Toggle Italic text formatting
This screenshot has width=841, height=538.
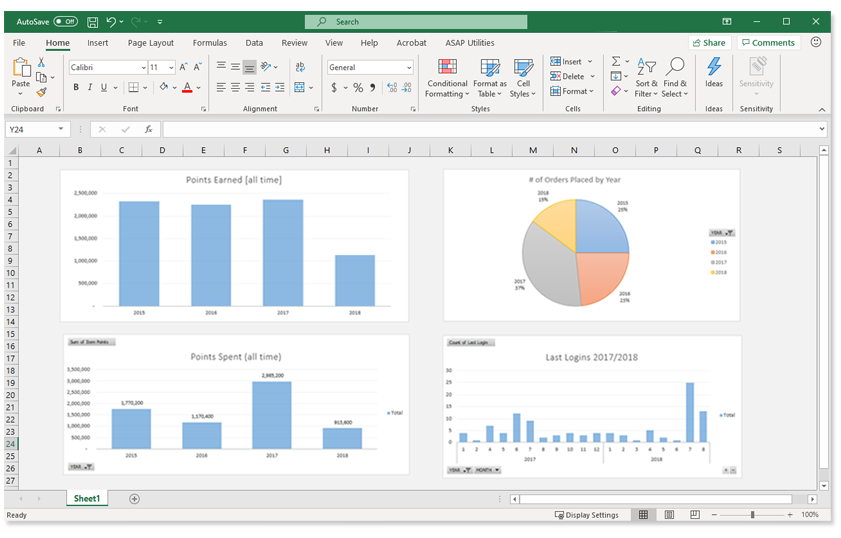click(x=89, y=88)
